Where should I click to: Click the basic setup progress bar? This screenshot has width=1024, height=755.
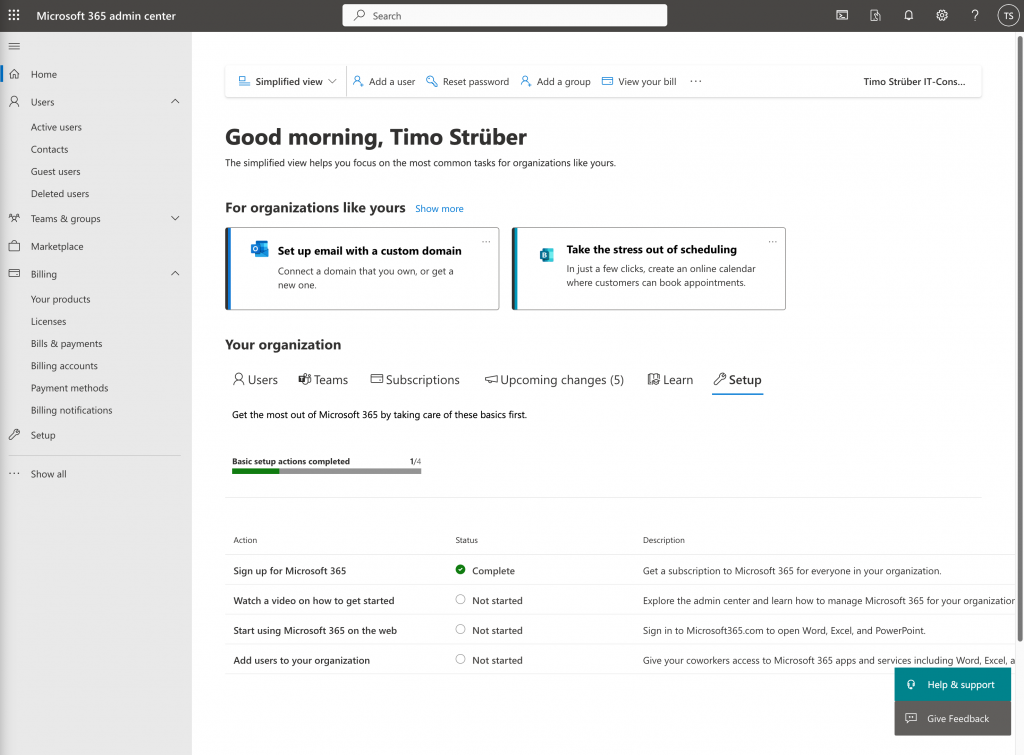(326, 470)
